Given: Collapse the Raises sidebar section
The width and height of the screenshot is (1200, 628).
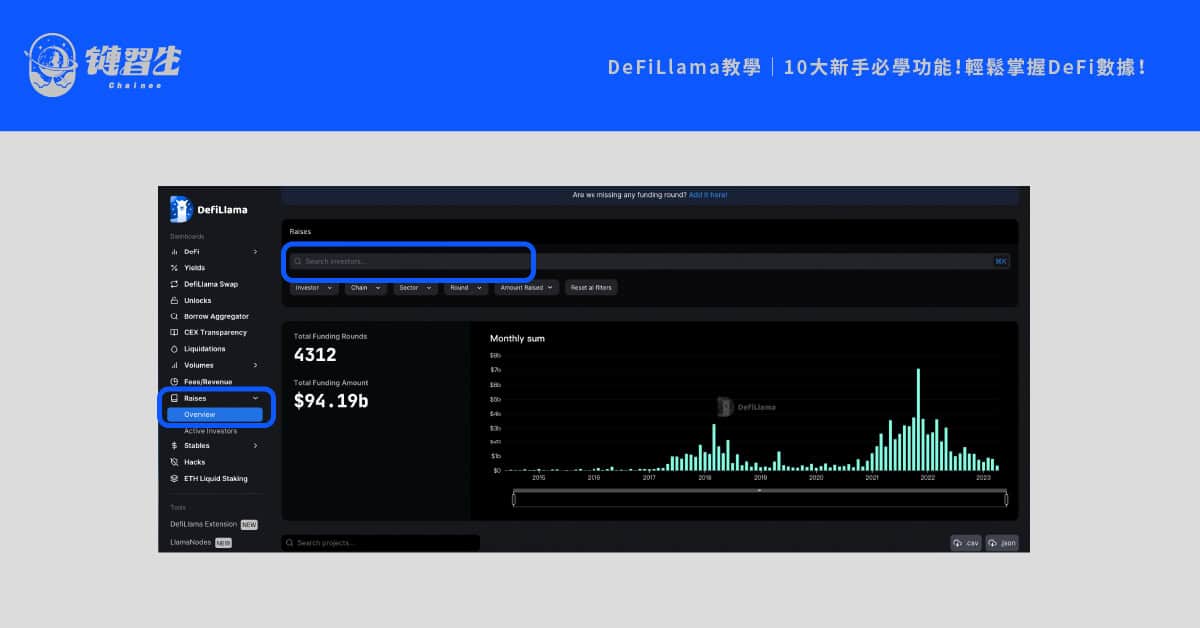Looking at the screenshot, I should tap(255, 398).
